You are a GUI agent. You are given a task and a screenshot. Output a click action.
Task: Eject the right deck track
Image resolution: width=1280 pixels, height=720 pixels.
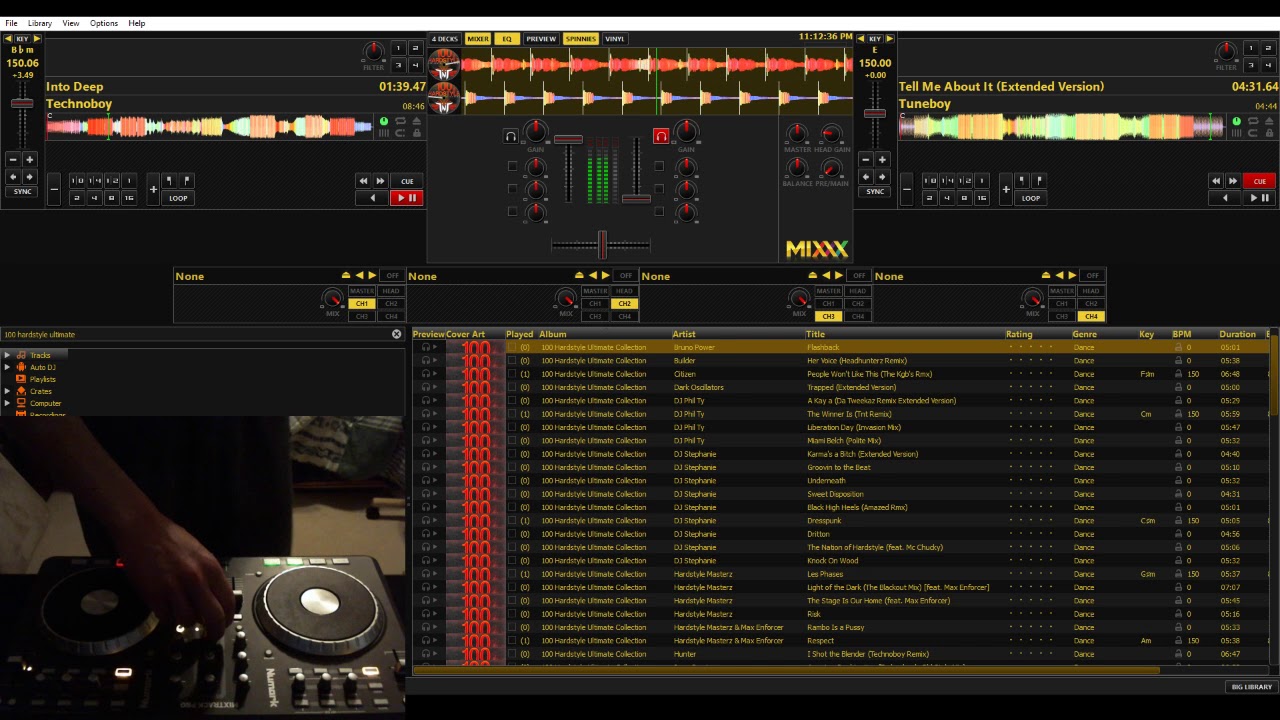click(x=1269, y=122)
